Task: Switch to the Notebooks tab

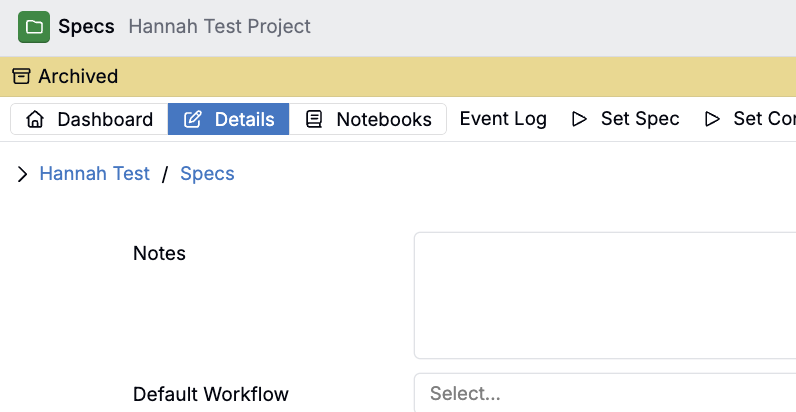Action: (x=368, y=119)
